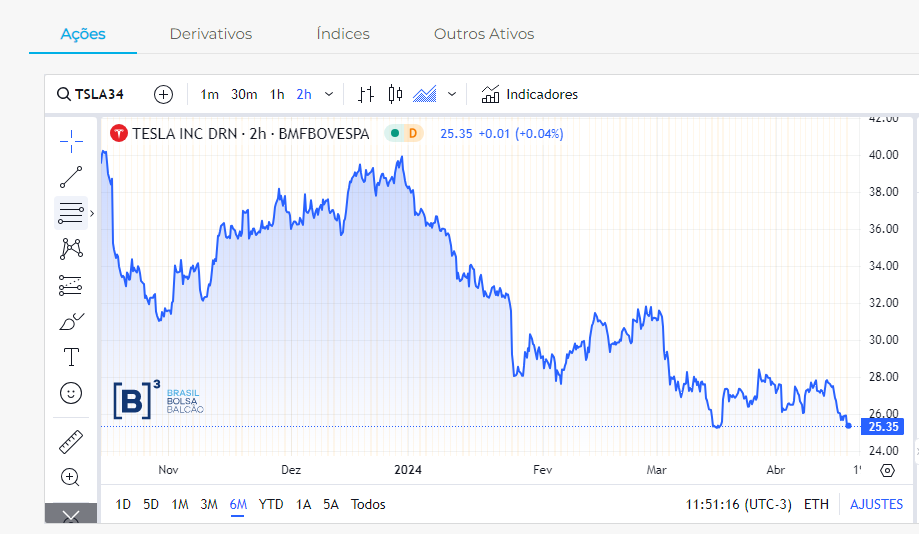Click the 25.35 current price label

[x=883, y=427]
